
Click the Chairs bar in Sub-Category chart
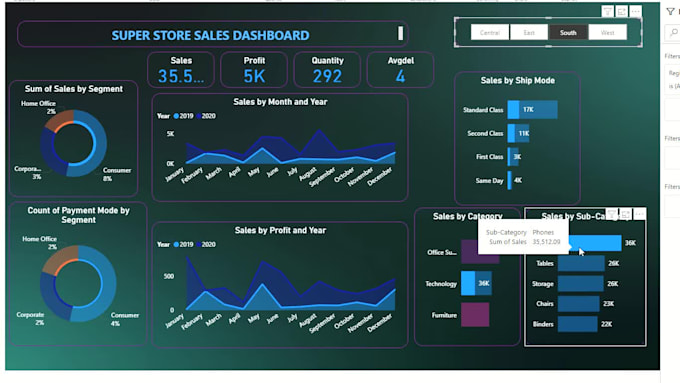[x=579, y=304]
